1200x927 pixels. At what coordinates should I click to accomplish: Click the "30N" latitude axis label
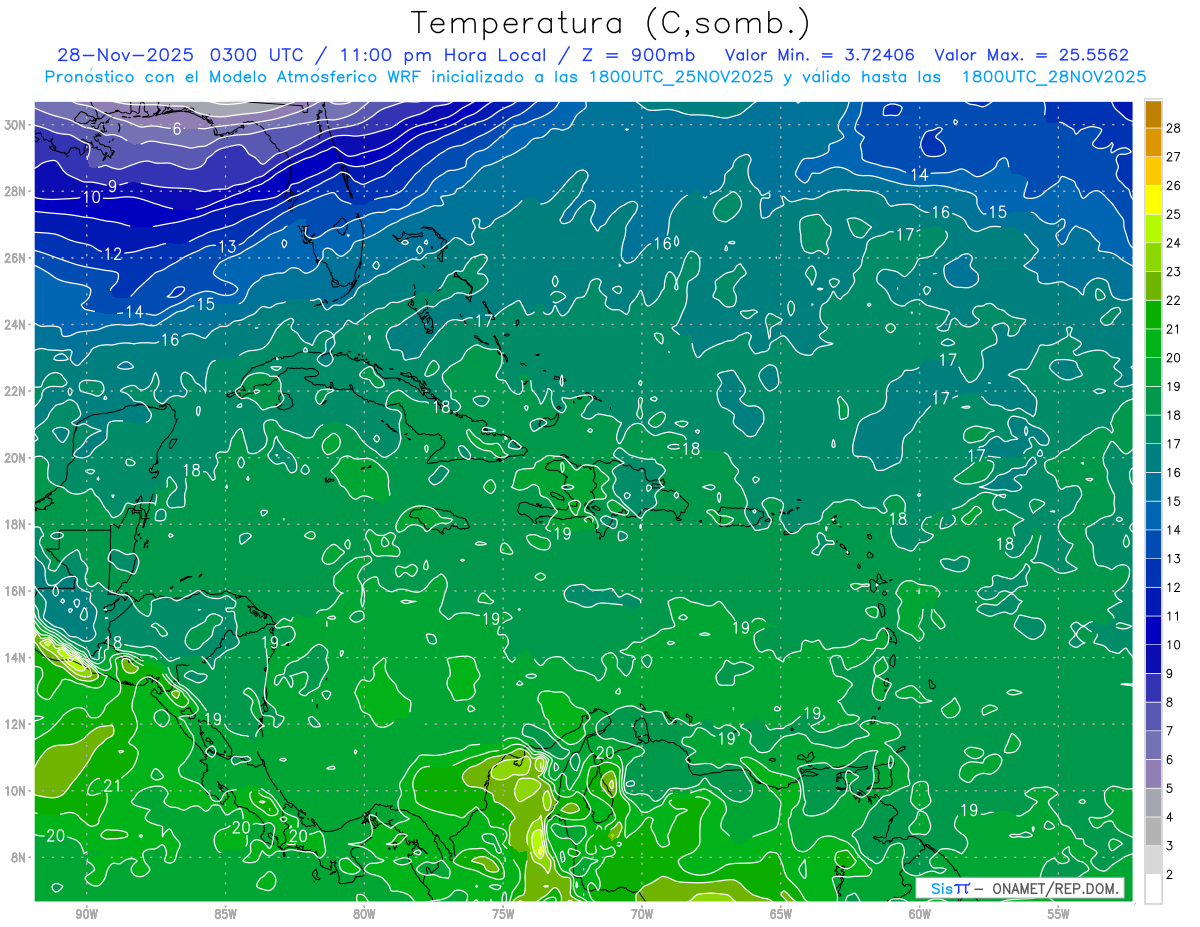15,125
